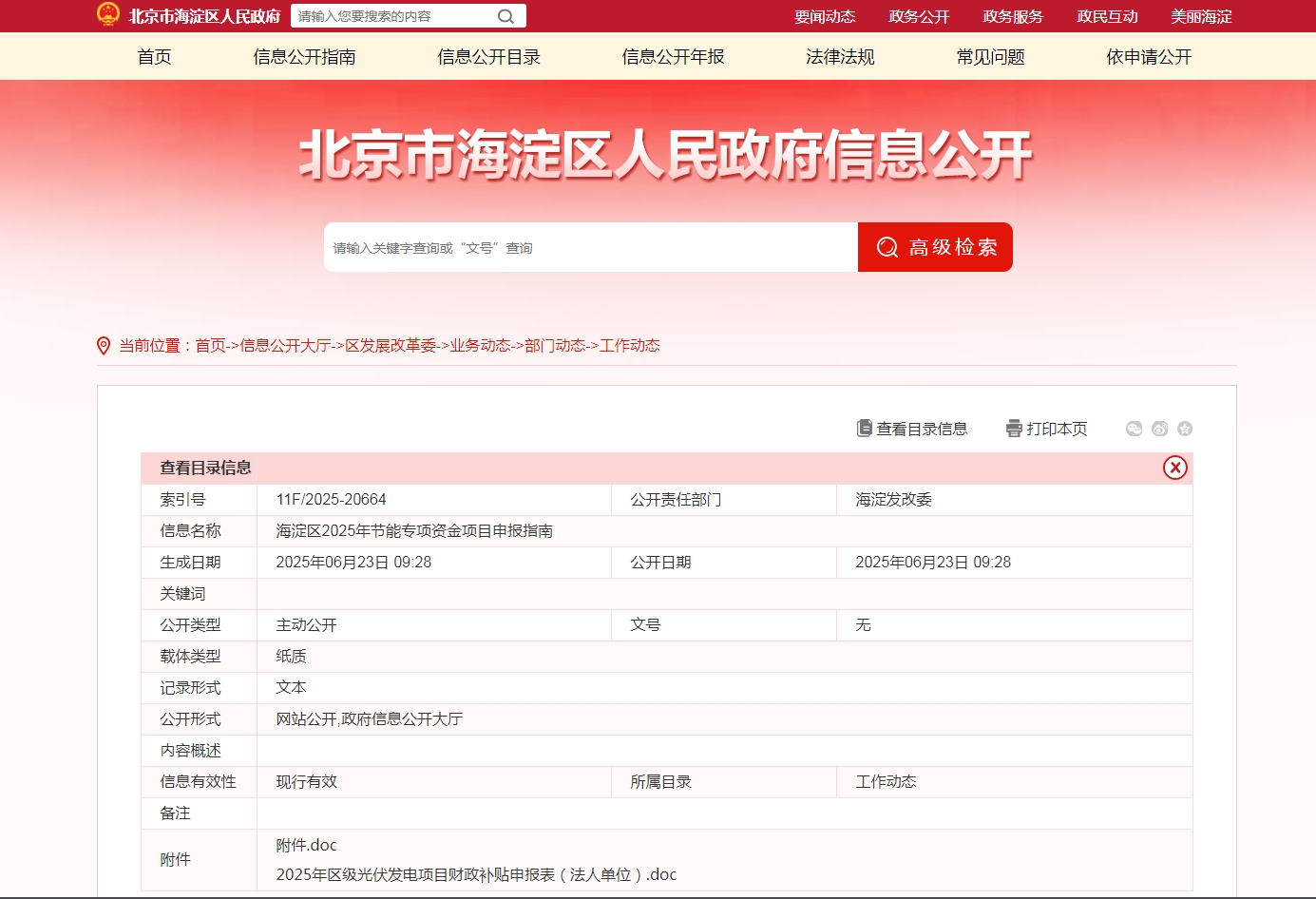Image resolution: width=1316 pixels, height=899 pixels.
Task: Click the document icon beside 查看目录信息
Action: click(x=863, y=428)
